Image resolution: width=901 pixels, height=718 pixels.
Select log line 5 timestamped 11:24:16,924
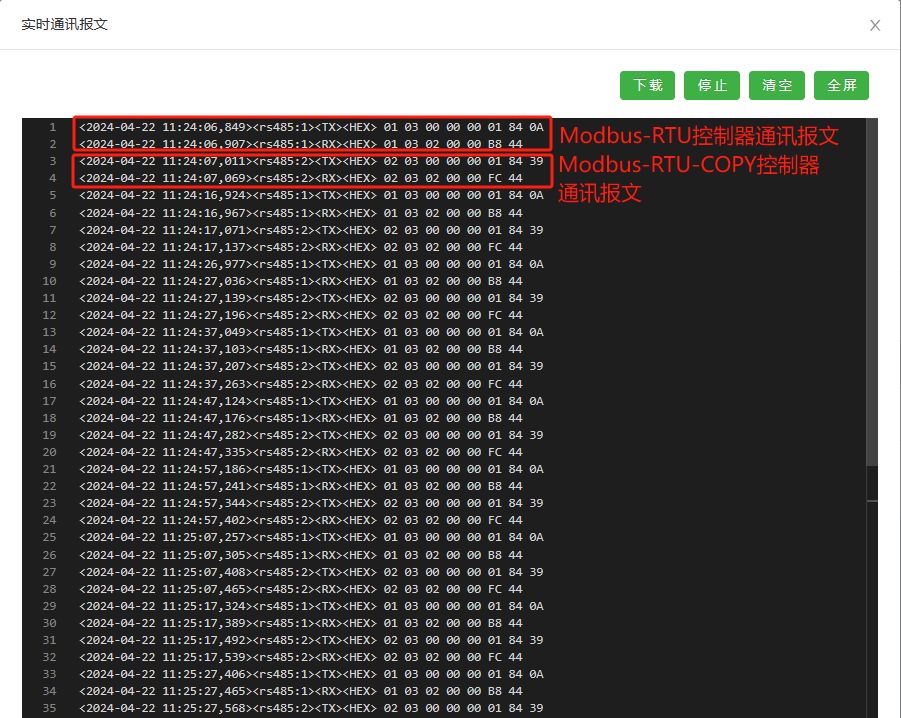(311, 195)
